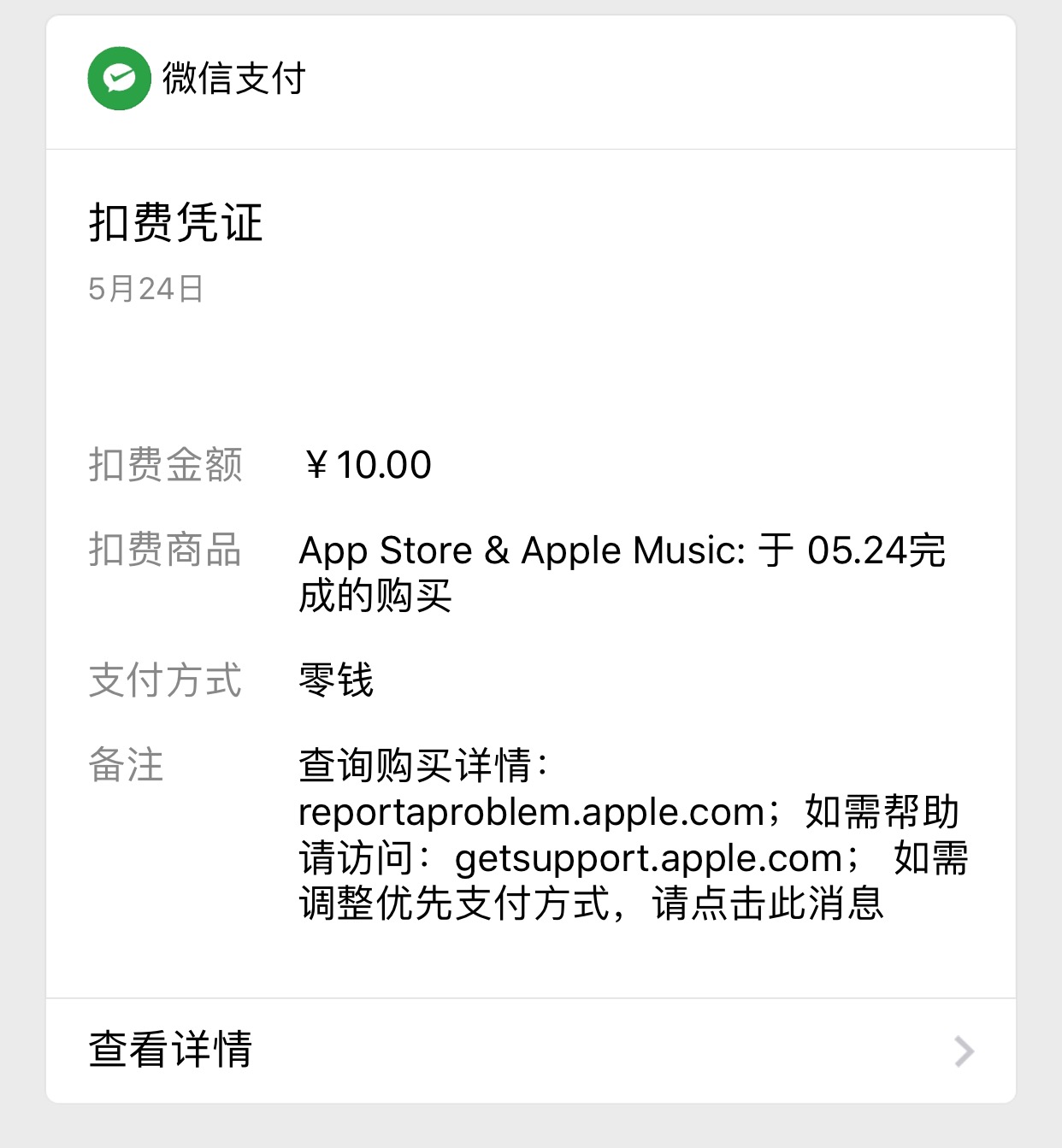
Task: Select the 5月24日 date text
Action: click(x=145, y=289)
